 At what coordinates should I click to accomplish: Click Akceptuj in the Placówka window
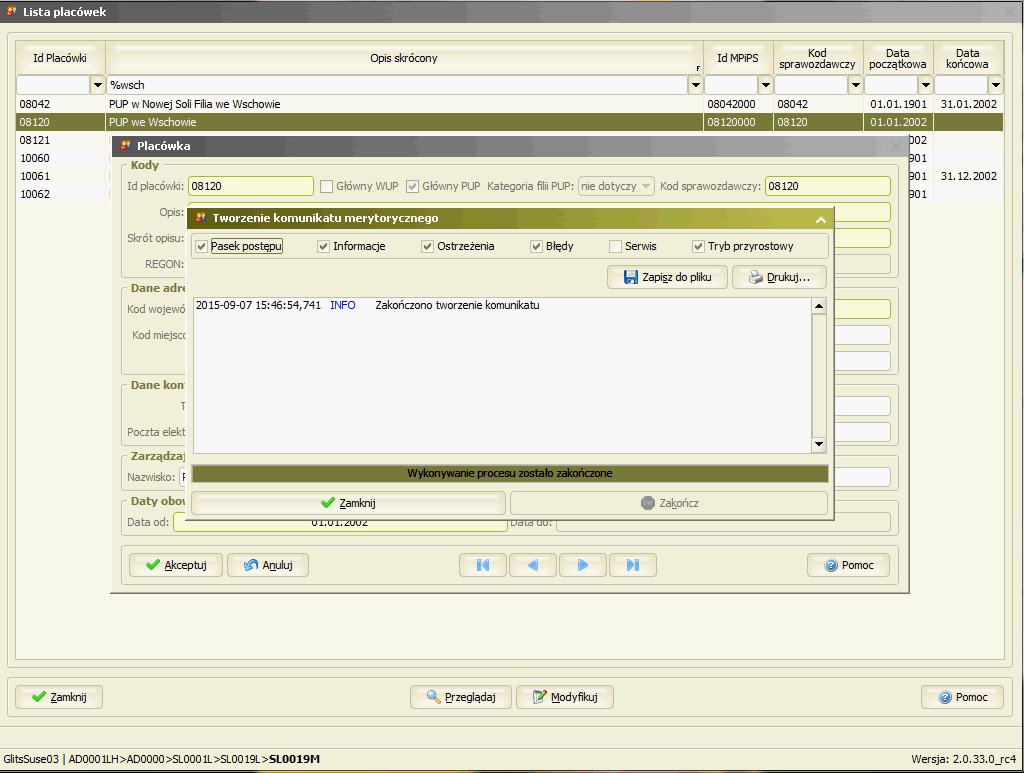[176, 565]
